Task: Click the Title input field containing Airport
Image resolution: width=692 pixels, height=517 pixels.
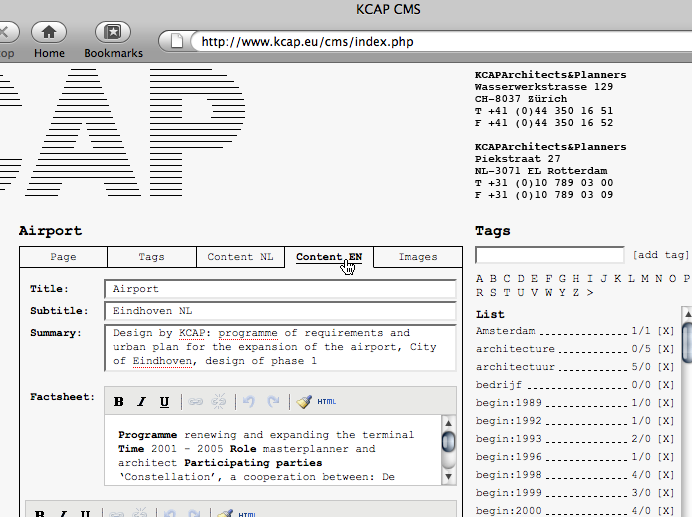Action: tap(280, 289)
